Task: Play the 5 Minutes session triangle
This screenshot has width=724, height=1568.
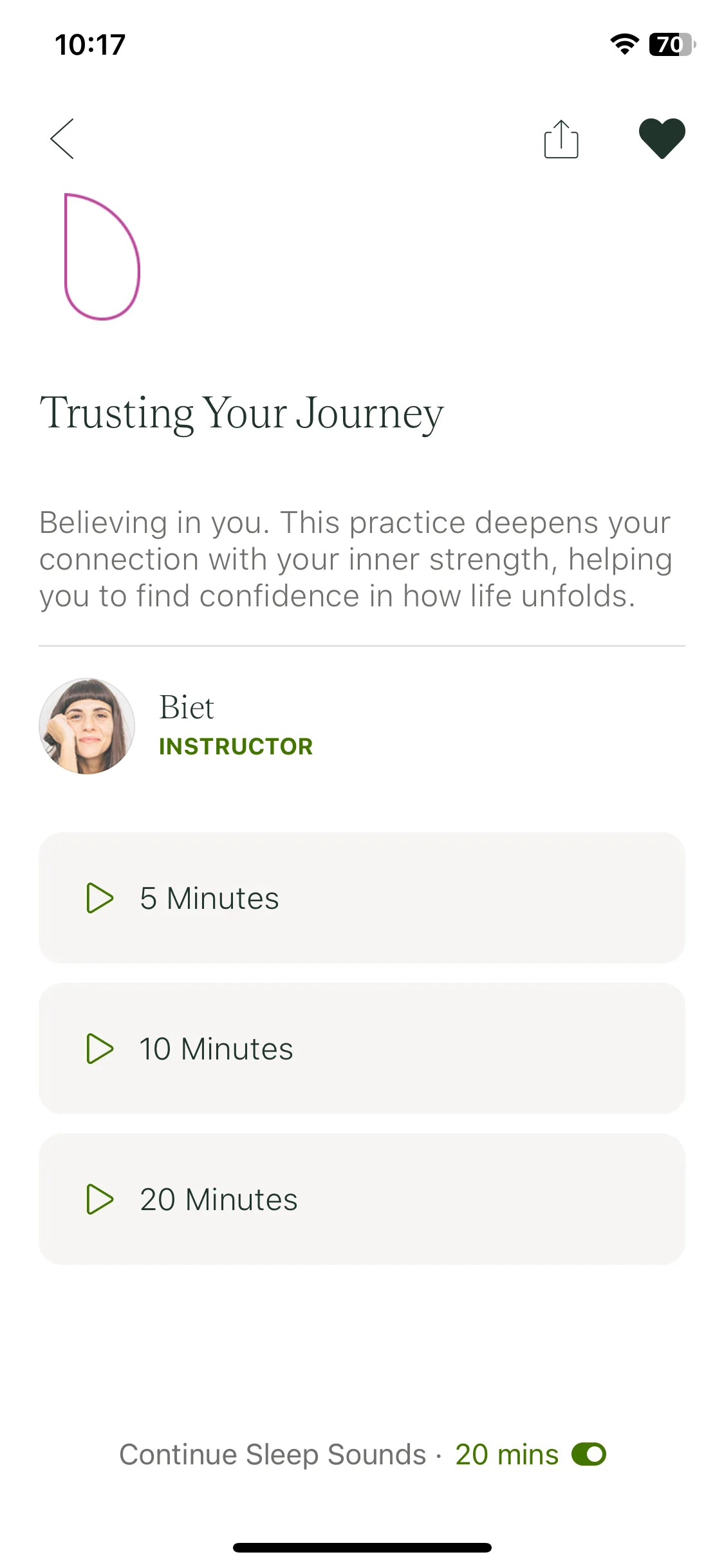Action: (x=100, y=898)
